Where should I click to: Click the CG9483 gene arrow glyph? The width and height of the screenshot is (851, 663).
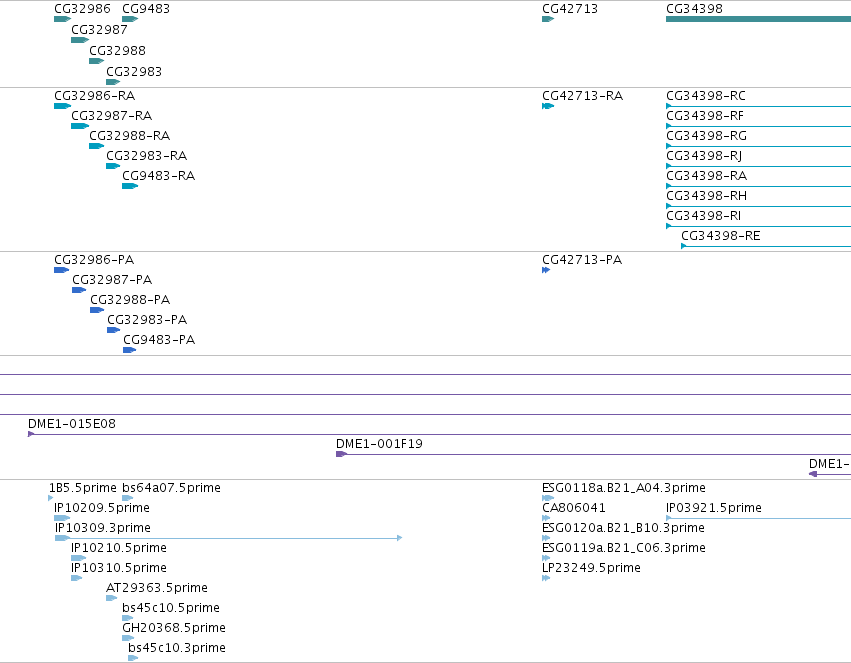click(x=130, y=19)
